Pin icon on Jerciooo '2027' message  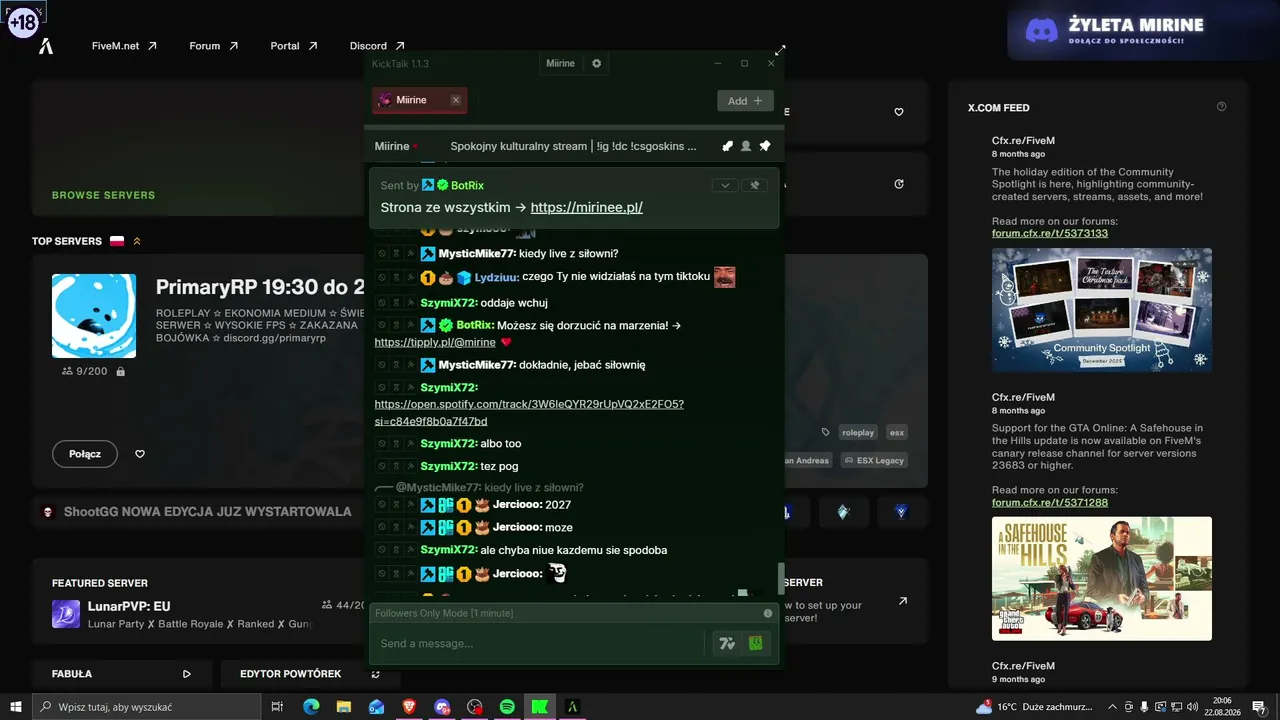(410, 506)
